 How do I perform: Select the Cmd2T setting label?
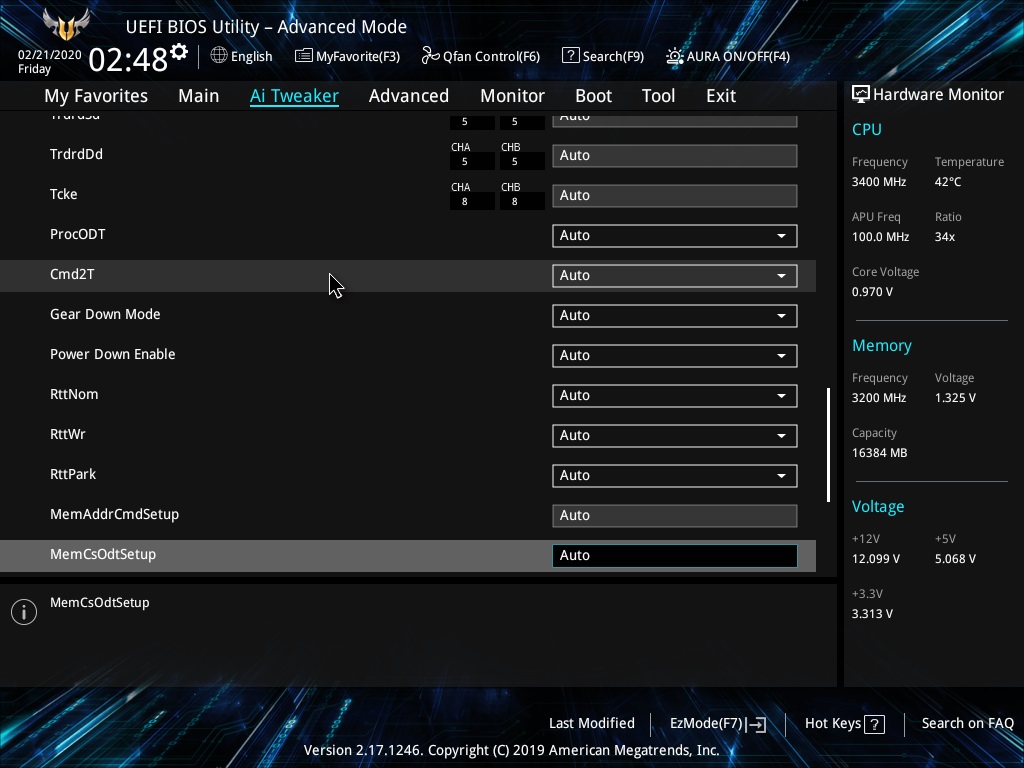coord(72,274)
